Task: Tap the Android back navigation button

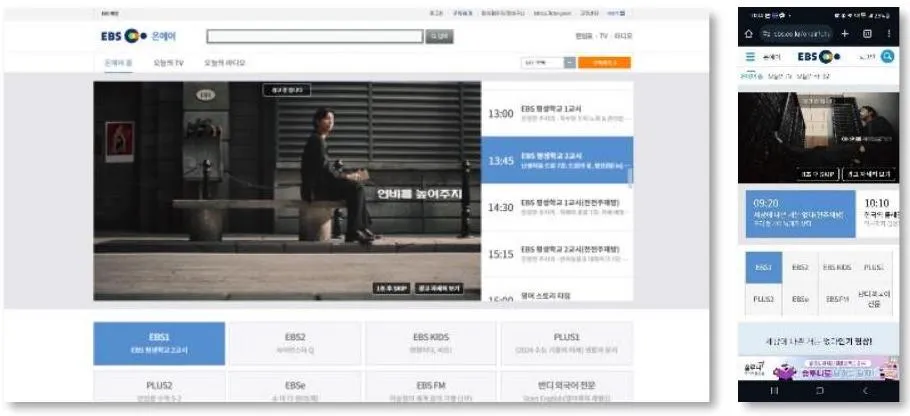Action: (x=865, y=391)
